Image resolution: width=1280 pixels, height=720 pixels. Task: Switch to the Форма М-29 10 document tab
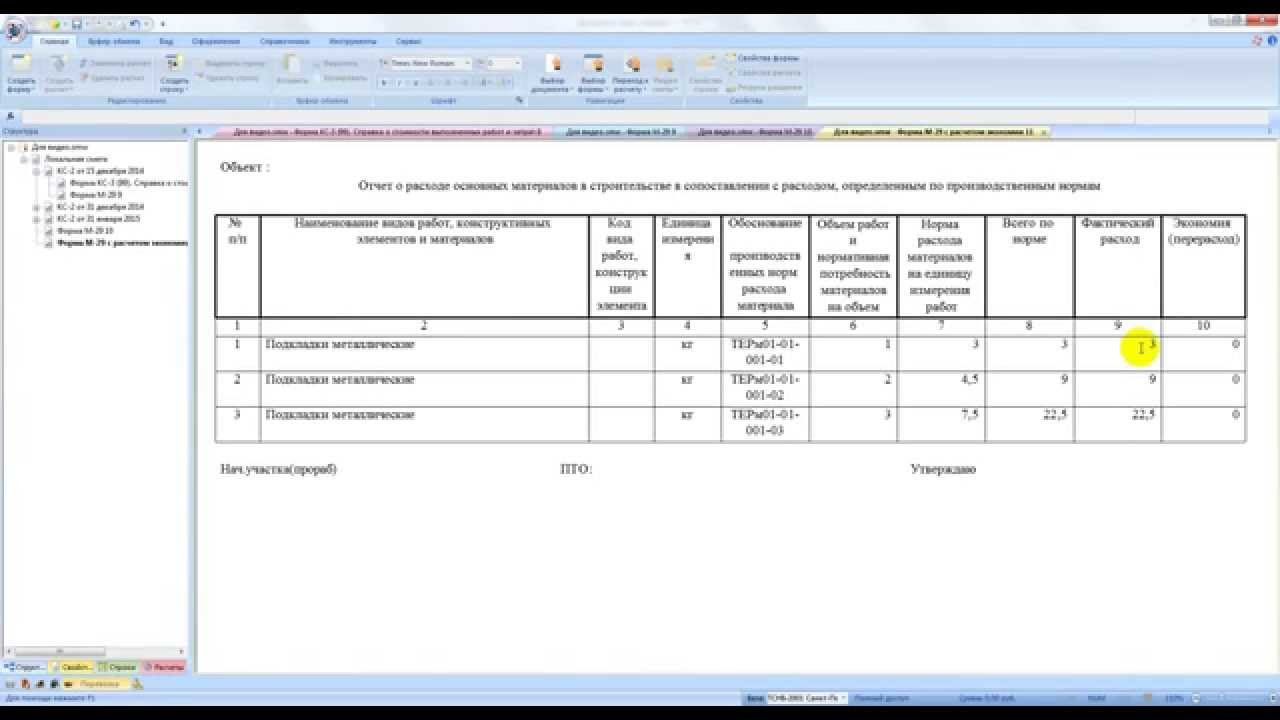tap(755, 131)
